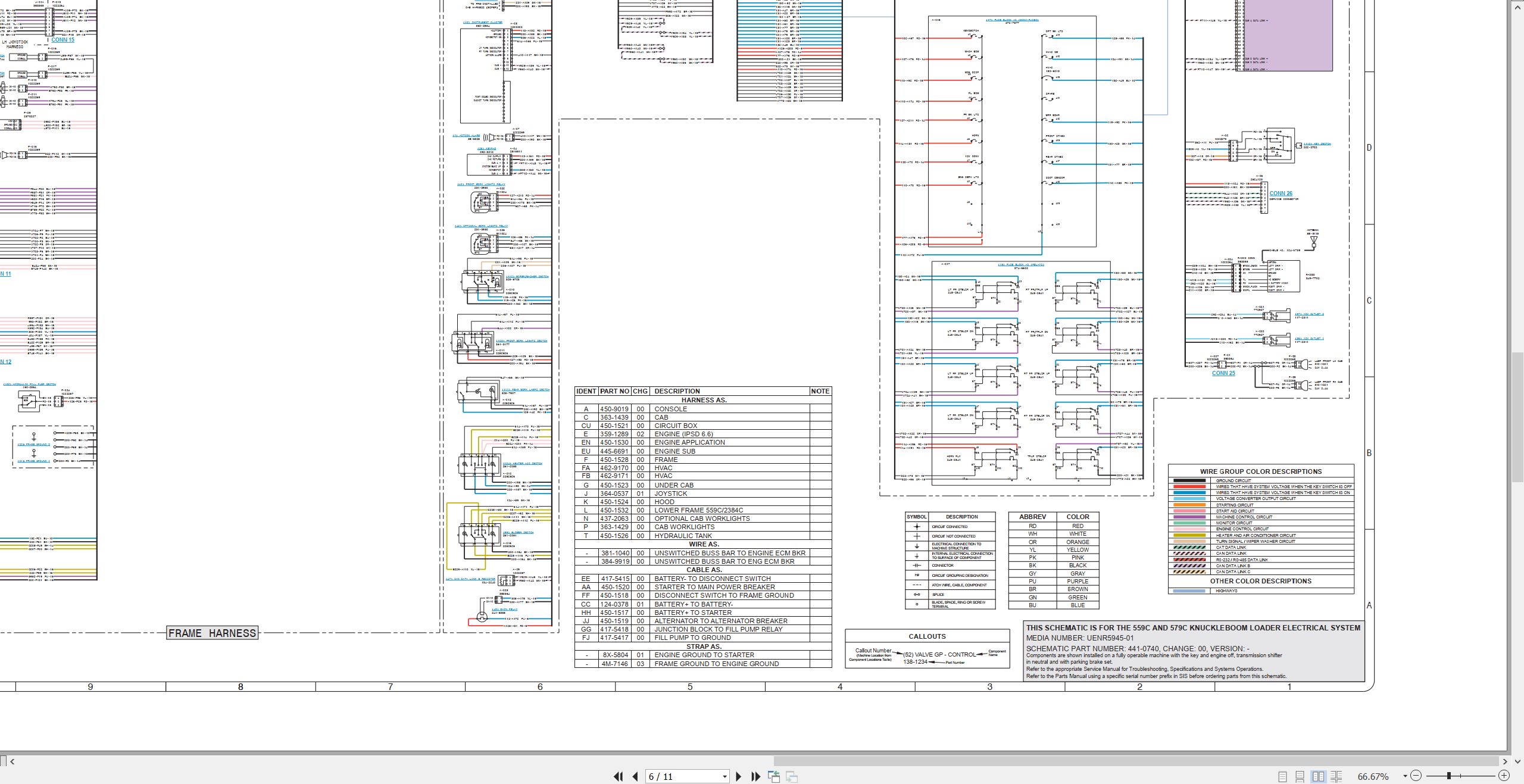Click the horizontal scrollbar thumb

pyautogui.click(x=1136, y=761)
